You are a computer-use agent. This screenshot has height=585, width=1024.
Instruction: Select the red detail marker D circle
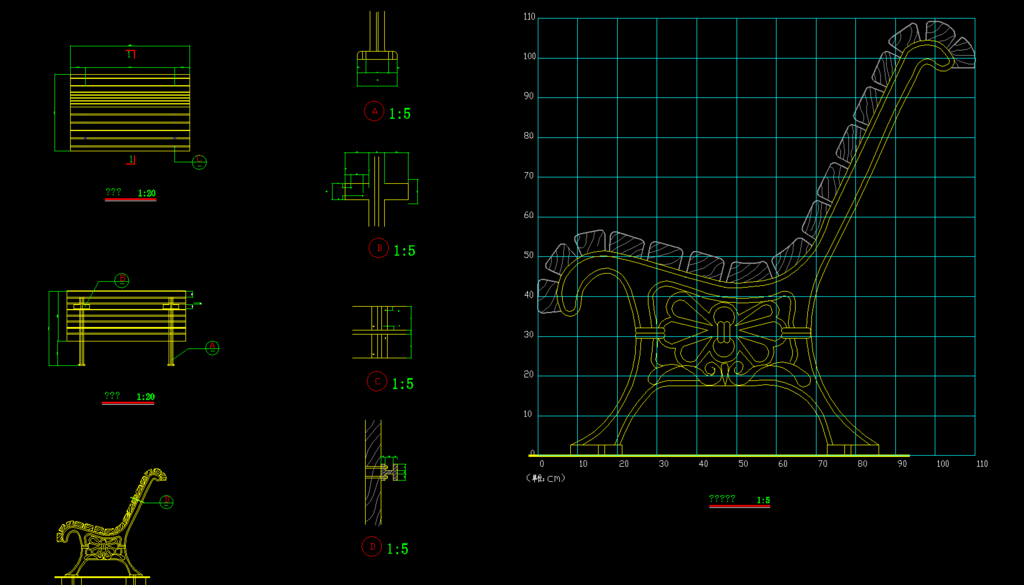(x=372, y=546)
